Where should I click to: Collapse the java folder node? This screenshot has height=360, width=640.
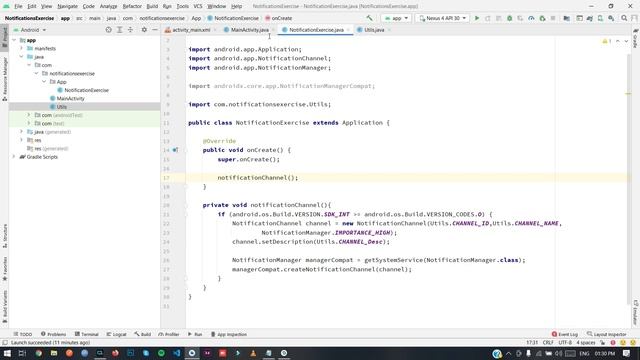click(x=22, y=57)
